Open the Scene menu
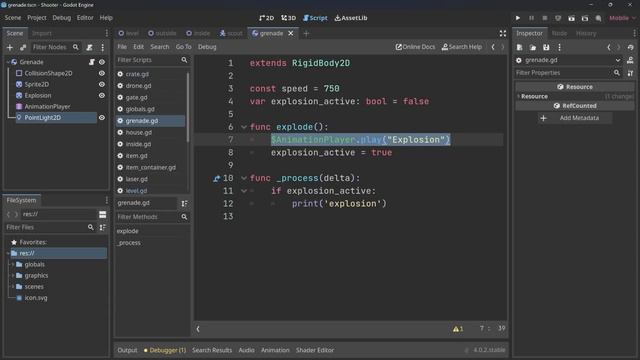 point(13,18)
